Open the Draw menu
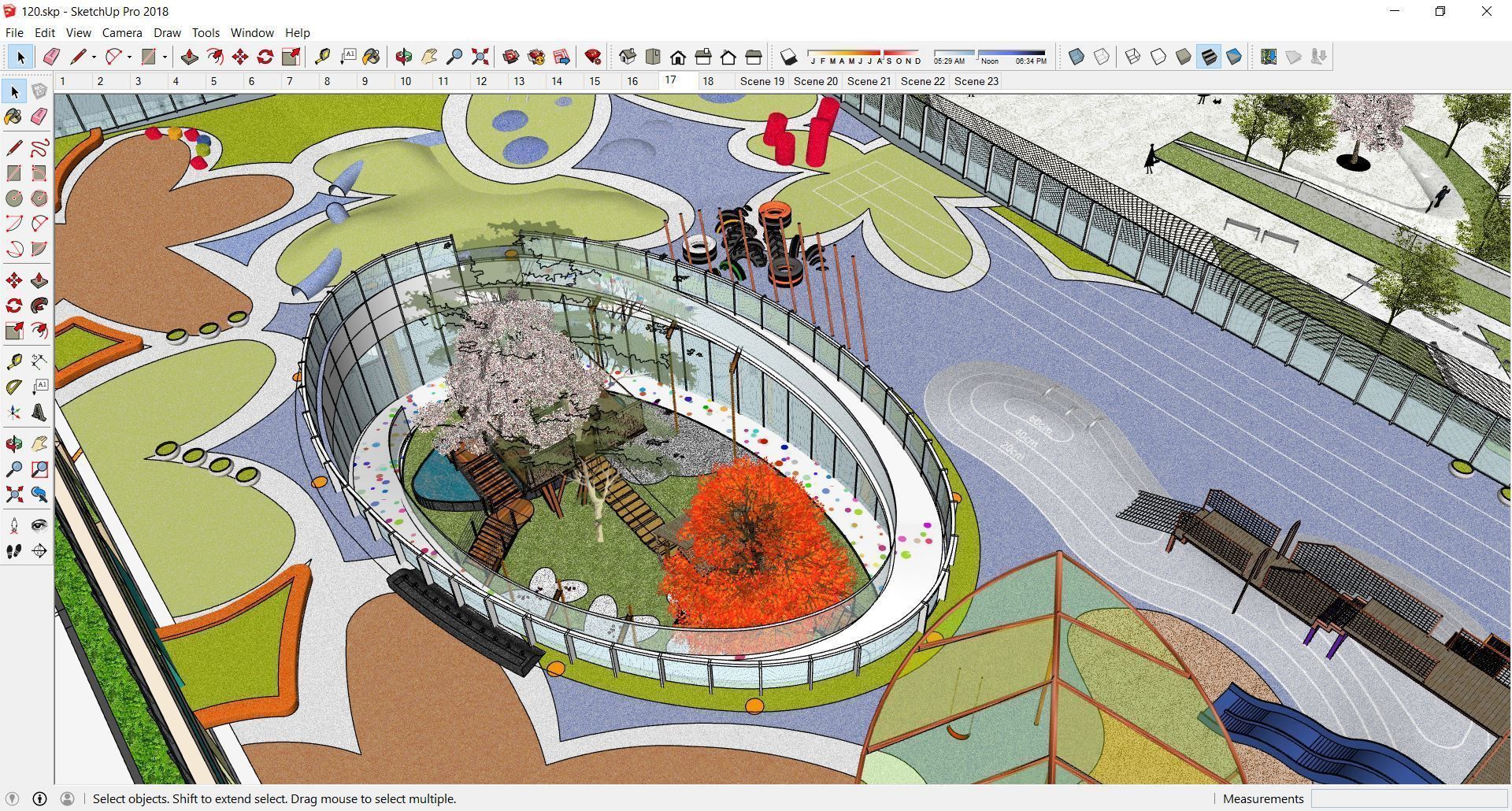Screen dimensions: 1512x811 [167, 33]
